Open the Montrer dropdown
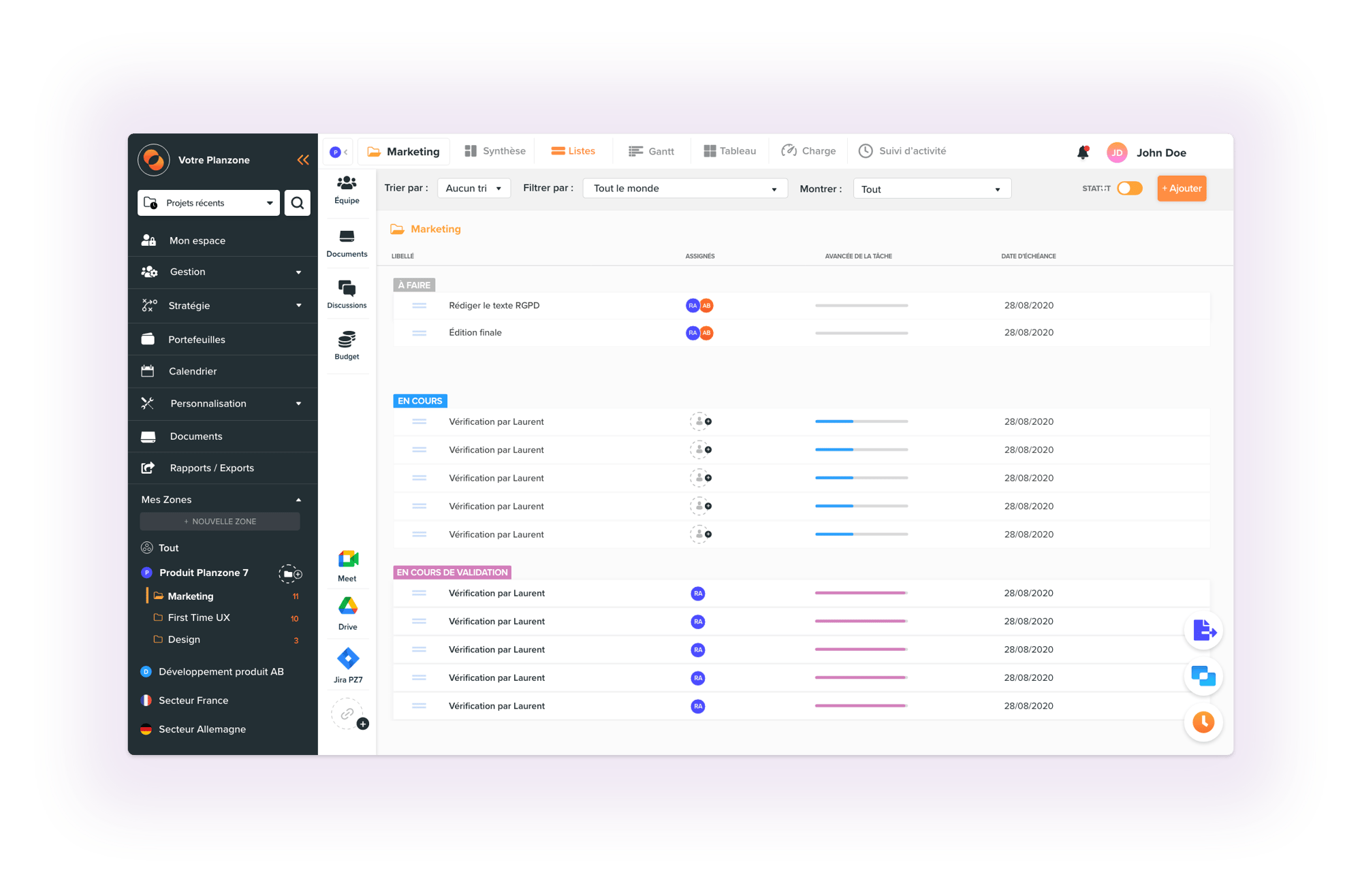Screen dimensions: 1362x896 (930, 189)
